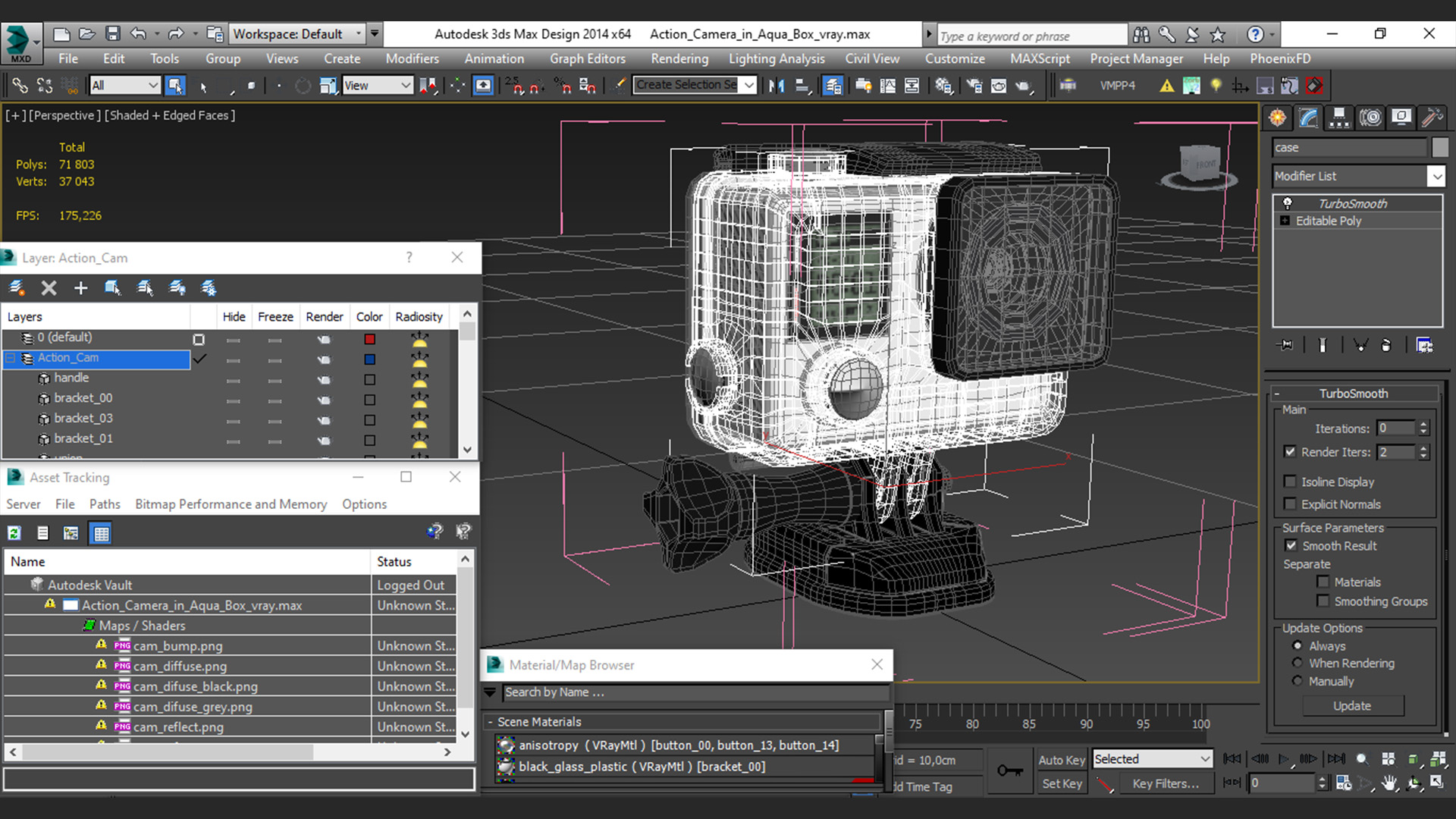
Task: Open file with the folder icon
Action: 87,34
